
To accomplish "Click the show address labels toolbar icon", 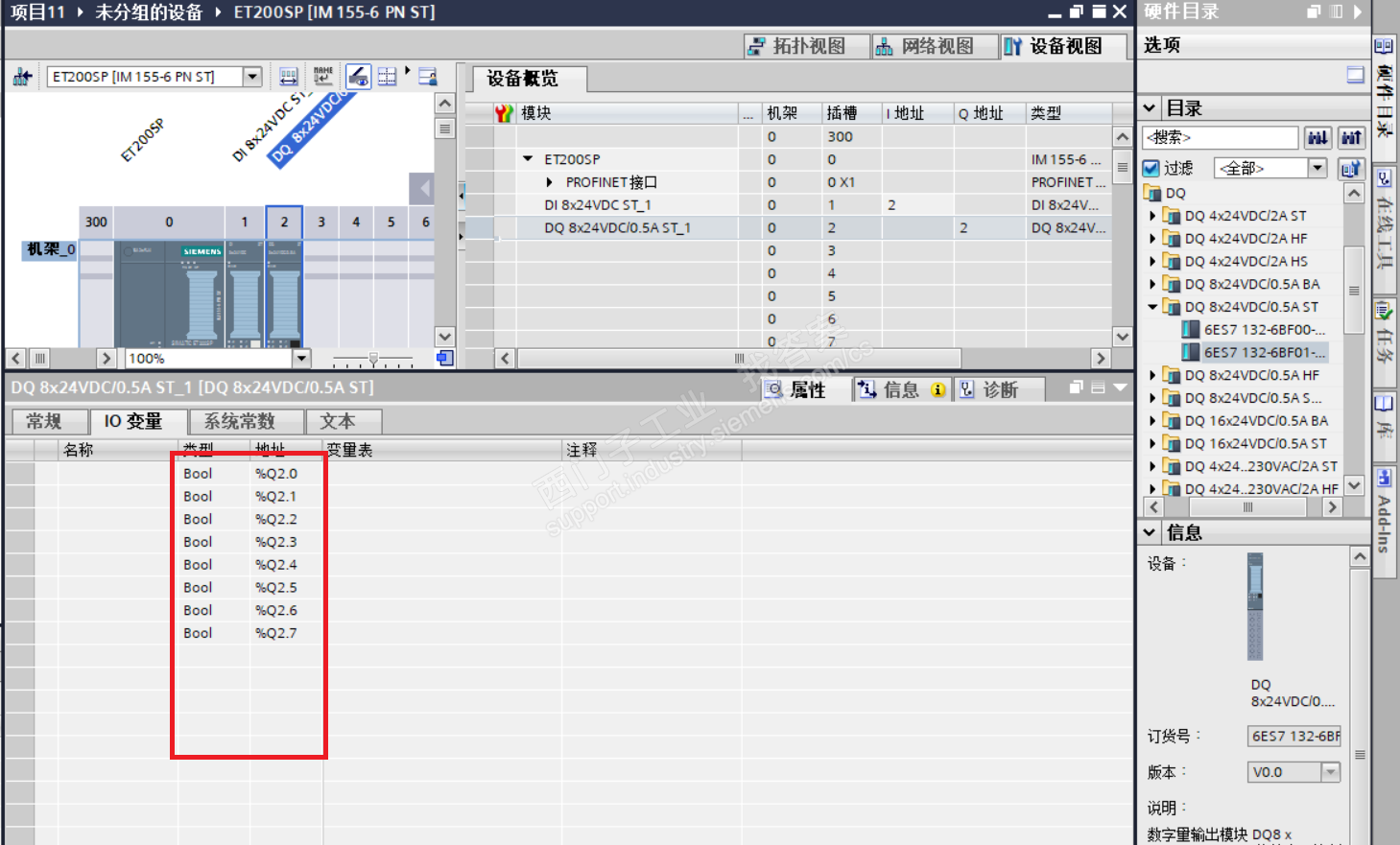I will click(288, 77).
